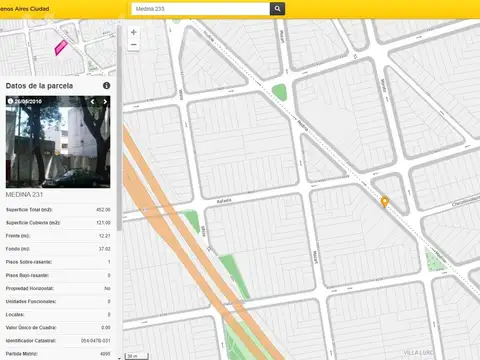Click the photo date info icon
The image size is (480, 360).
tap(10, 101)
